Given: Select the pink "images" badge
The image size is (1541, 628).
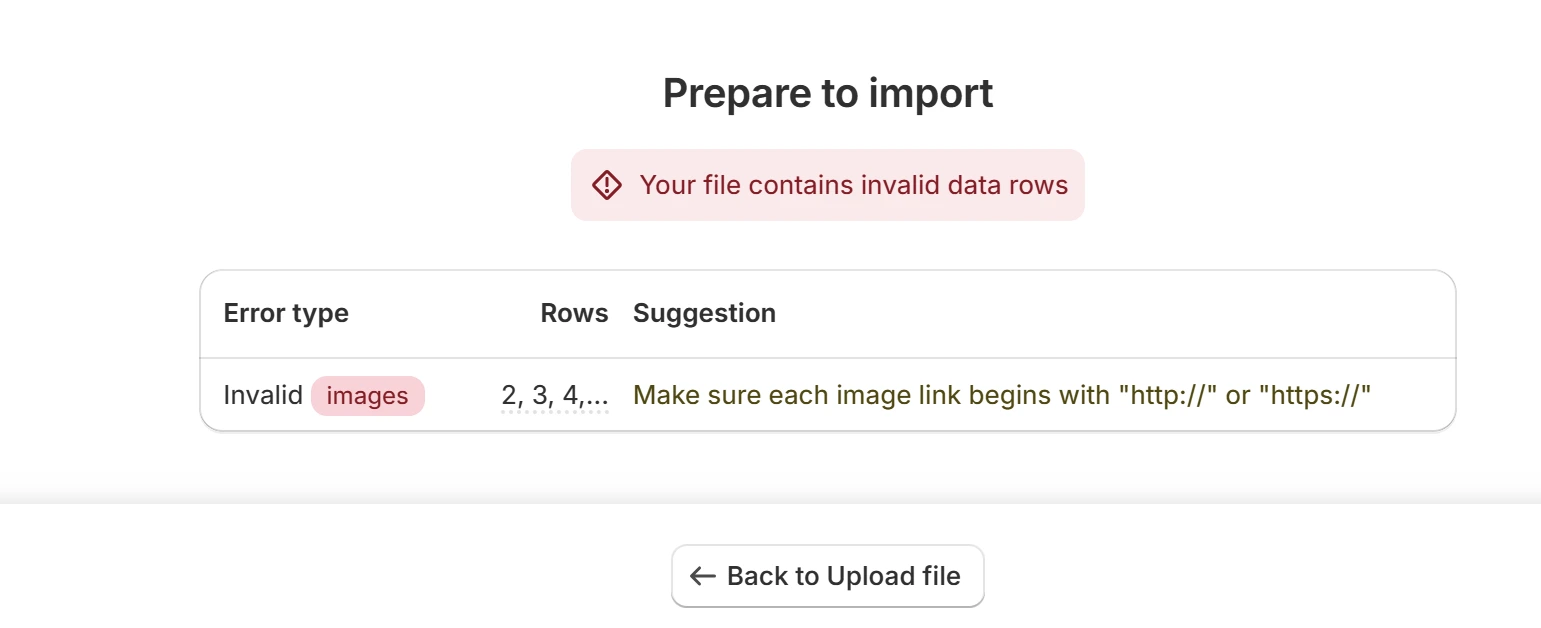Looking at the screenshot, I should pos(368,396).
